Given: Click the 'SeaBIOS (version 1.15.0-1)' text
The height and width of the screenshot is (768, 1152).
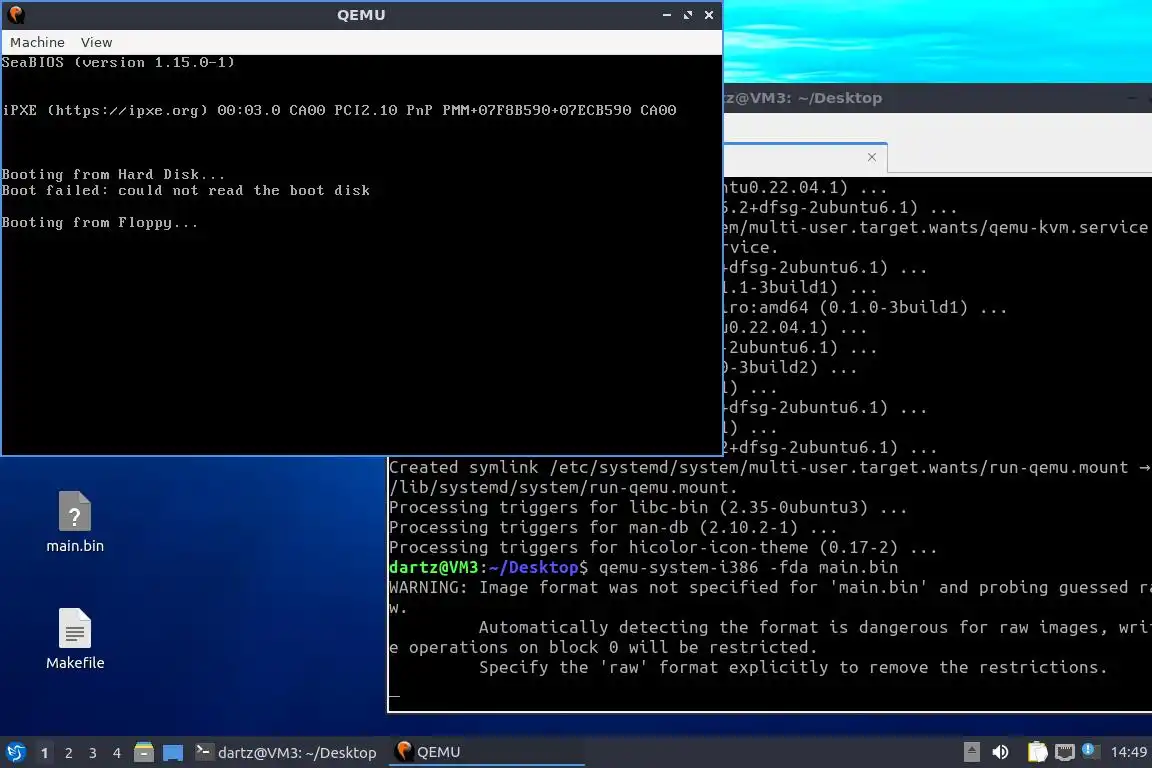Looking at the screenshot, I should click(x=118, y=62).
